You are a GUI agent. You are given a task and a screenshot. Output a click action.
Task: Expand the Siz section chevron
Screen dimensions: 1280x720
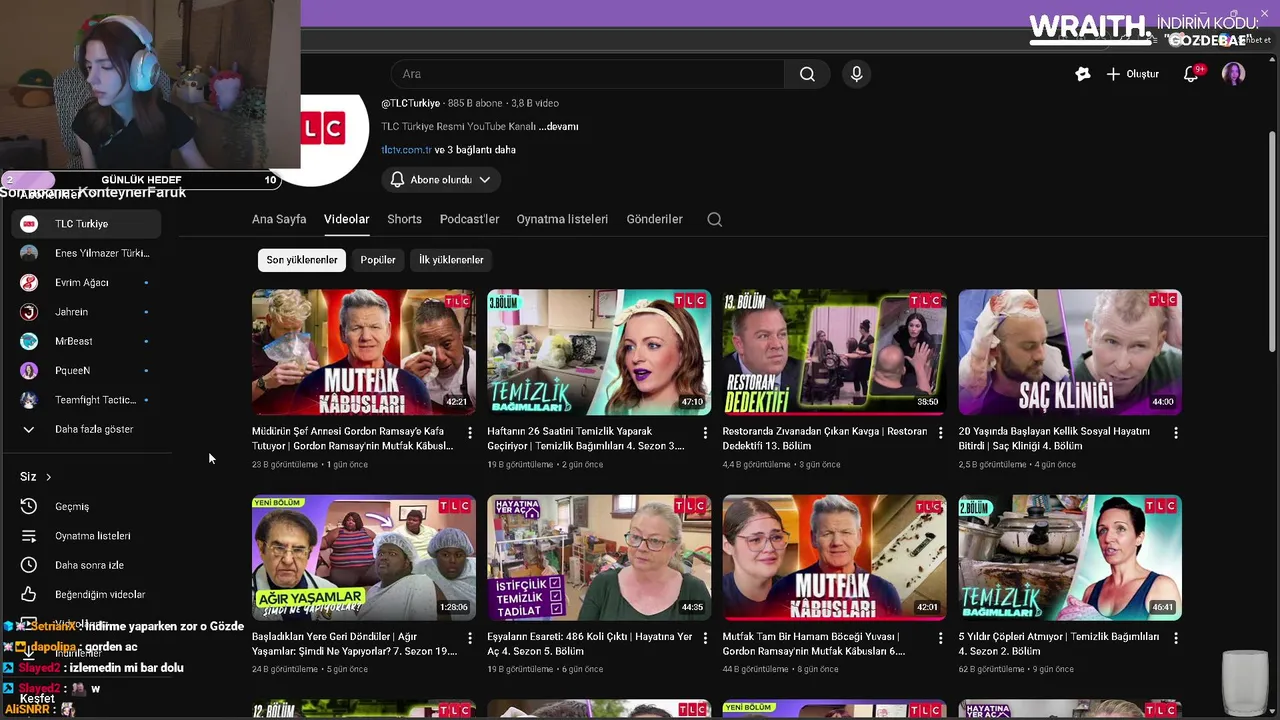(48, 477)
